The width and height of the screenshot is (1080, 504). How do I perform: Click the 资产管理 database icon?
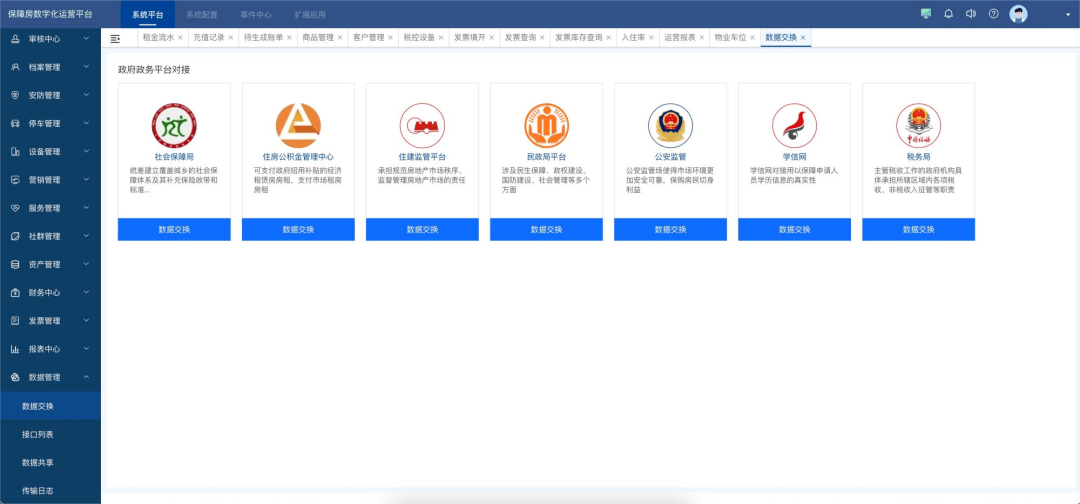pos(15,264)
